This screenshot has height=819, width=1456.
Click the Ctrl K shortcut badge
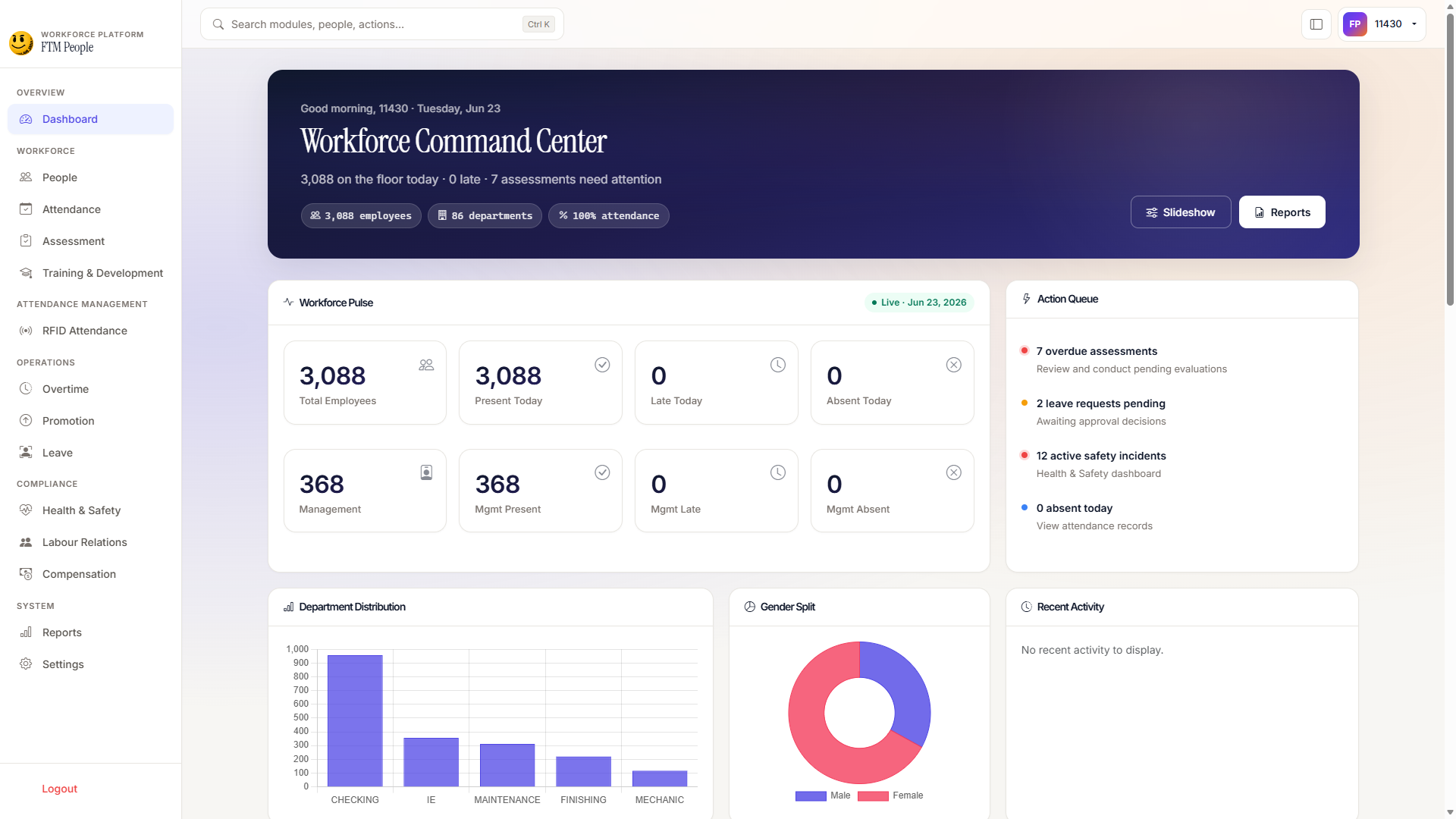tap(538, 24)
